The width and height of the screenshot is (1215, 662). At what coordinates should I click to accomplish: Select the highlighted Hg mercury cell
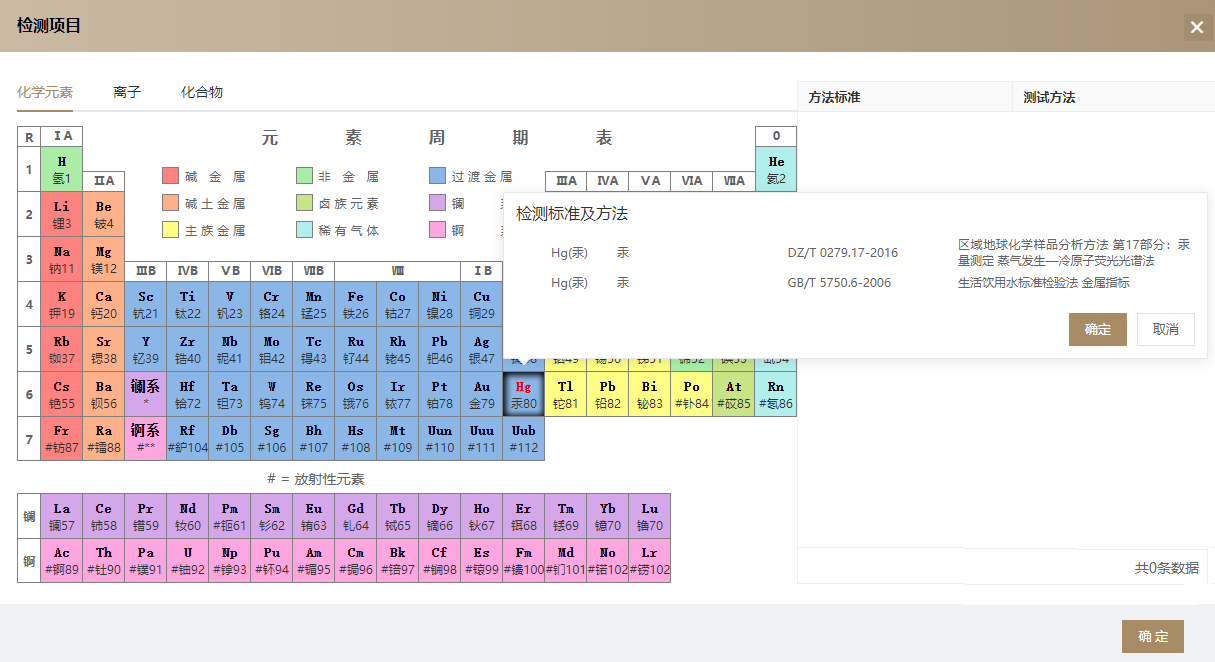click(524, 395)
